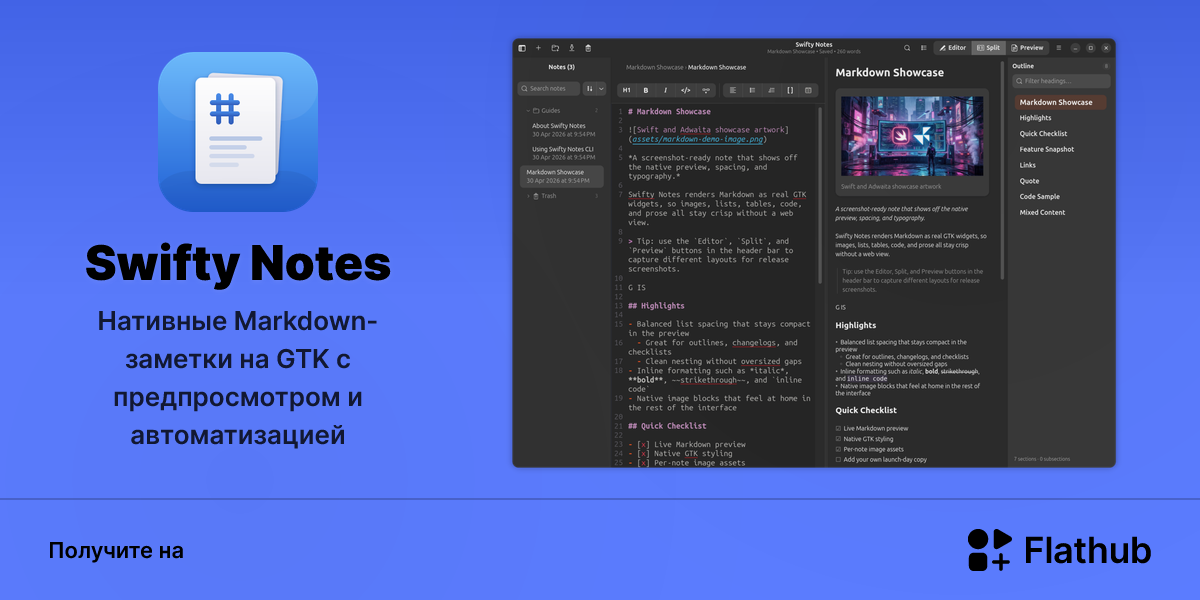Click the '## Highlights' line in editor

click(657, 306)
